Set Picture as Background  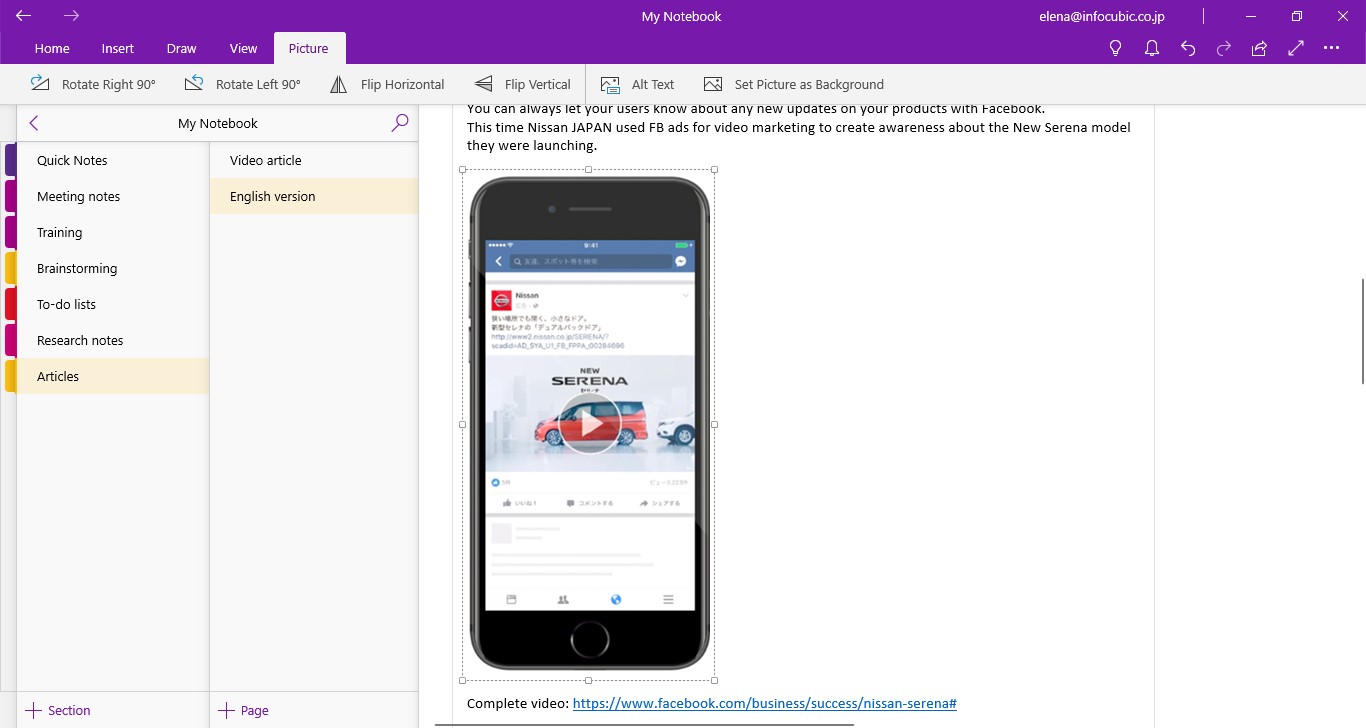click(x=794, y=84)
